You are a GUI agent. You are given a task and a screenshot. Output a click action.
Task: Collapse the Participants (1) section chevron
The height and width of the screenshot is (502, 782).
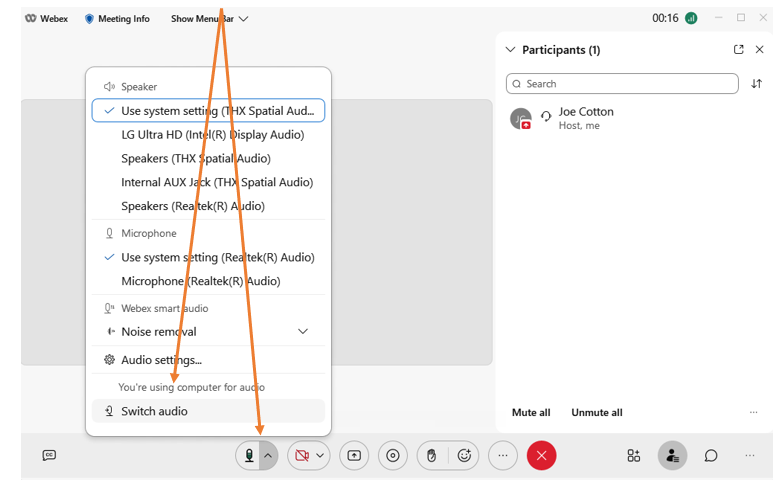(x=510, y=50)
